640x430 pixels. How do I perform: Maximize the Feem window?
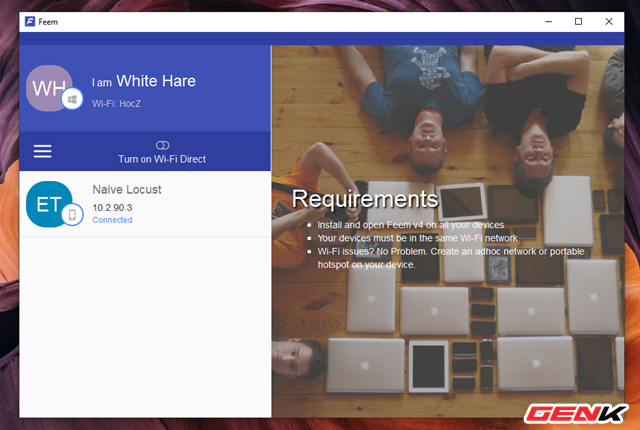coord(578,21)
